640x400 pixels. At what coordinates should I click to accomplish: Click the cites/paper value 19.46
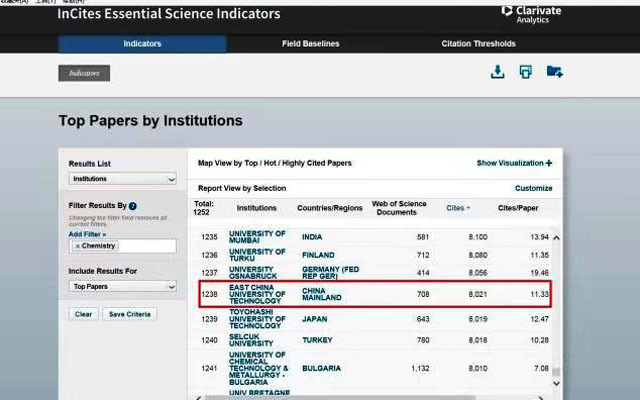[539, 273]
